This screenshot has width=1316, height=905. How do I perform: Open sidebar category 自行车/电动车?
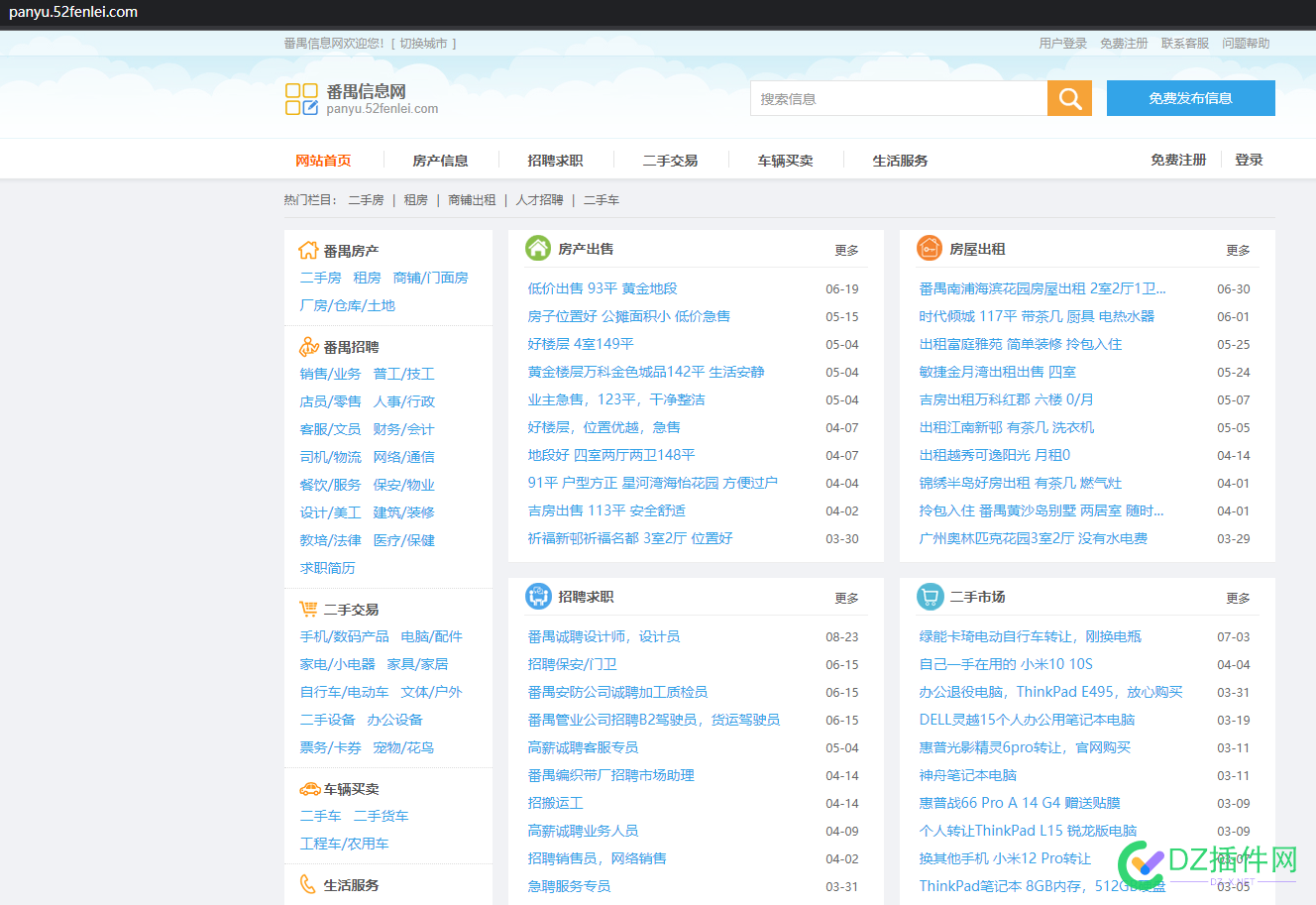coord(345,692)
